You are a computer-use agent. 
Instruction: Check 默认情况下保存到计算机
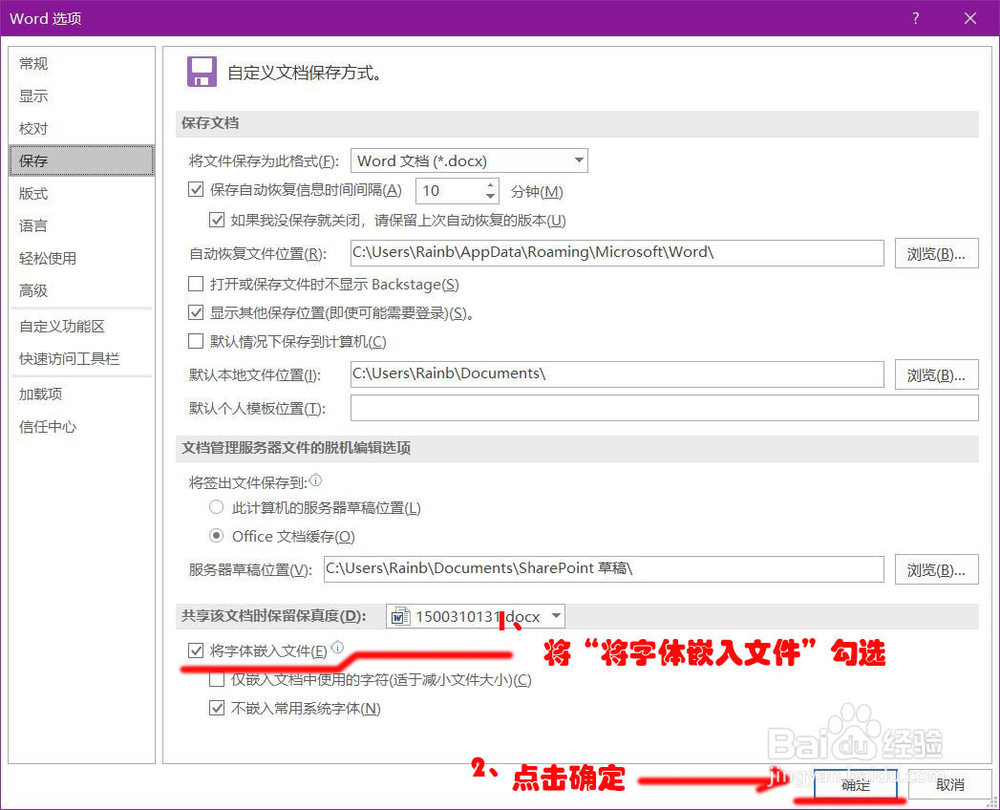click(x=194, y=341)
